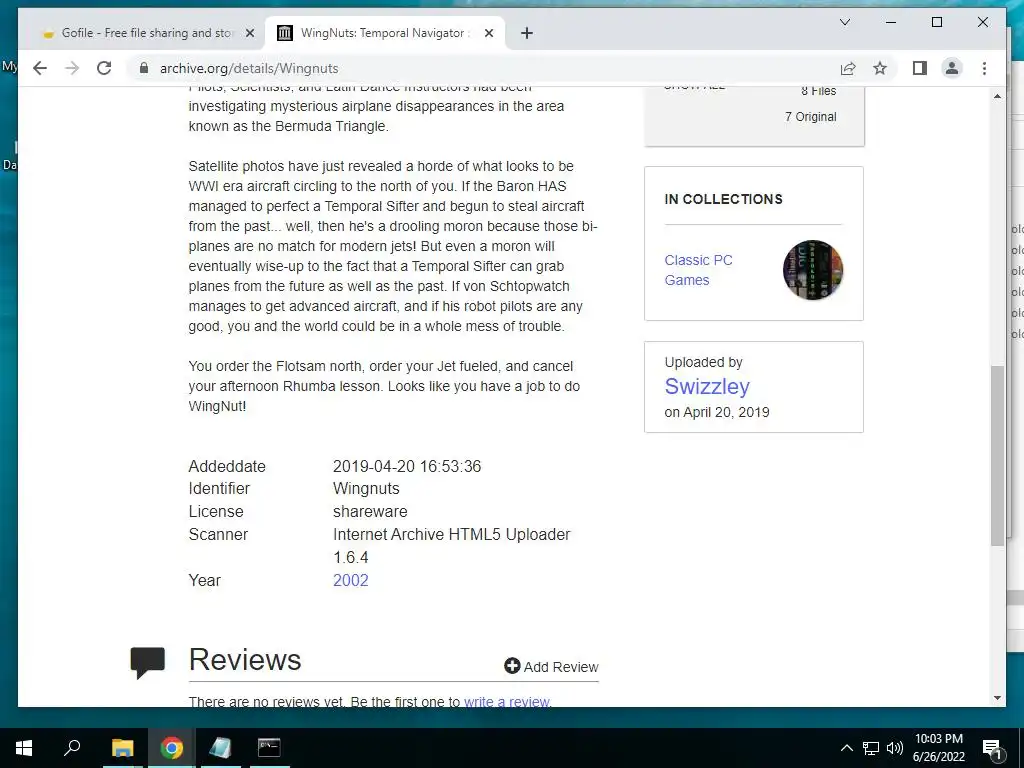Click scrollbar up arrow

click(997, 96)
